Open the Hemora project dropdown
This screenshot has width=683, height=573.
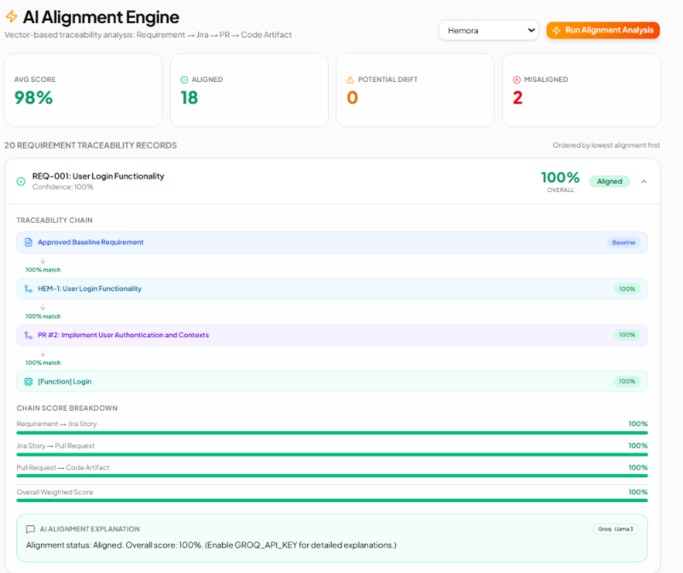488,31
